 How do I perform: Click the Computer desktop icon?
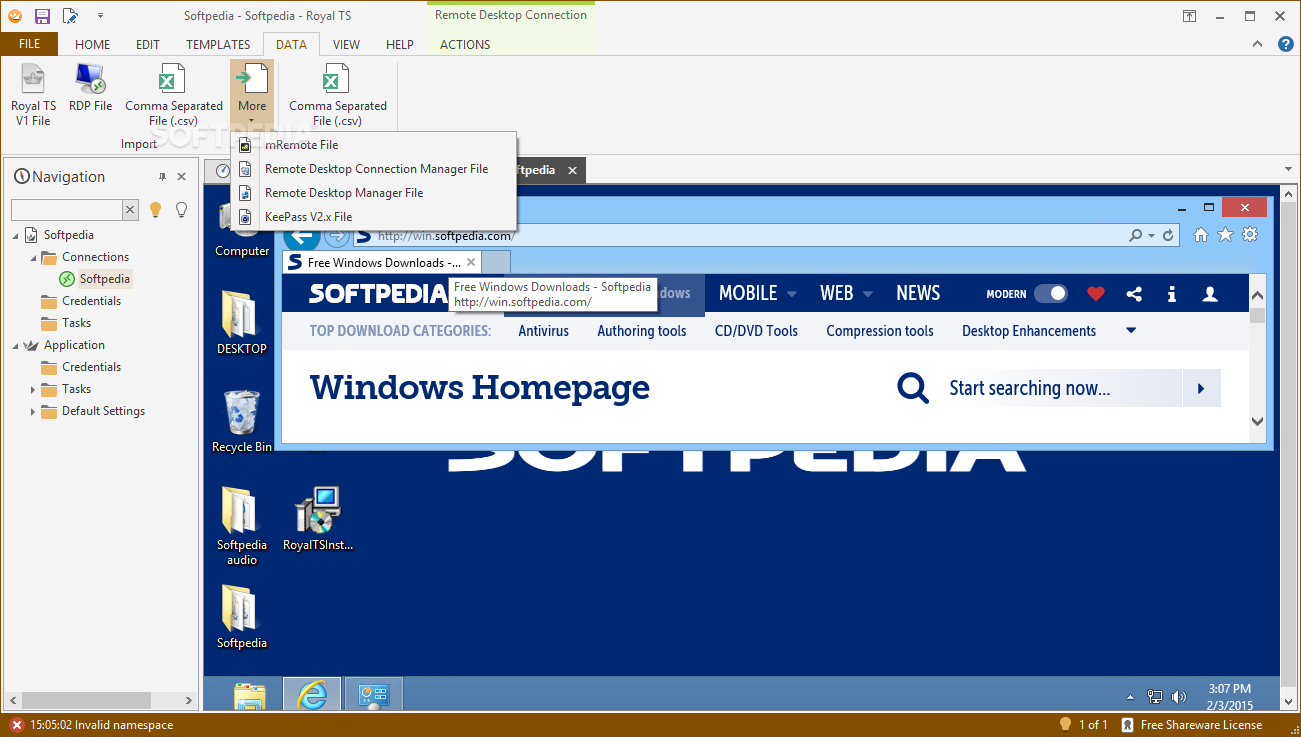(x=242, y=230)
